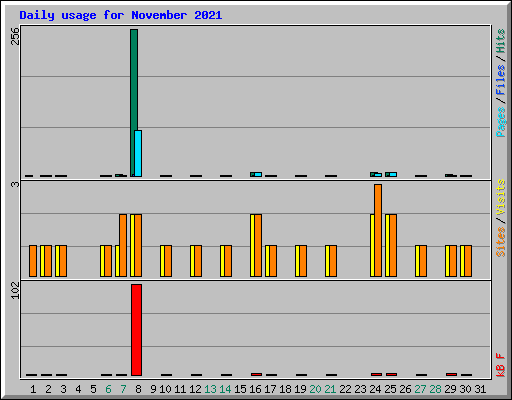
Task: Click green day label 27 on the x-axis
Action: pos(420,389)
